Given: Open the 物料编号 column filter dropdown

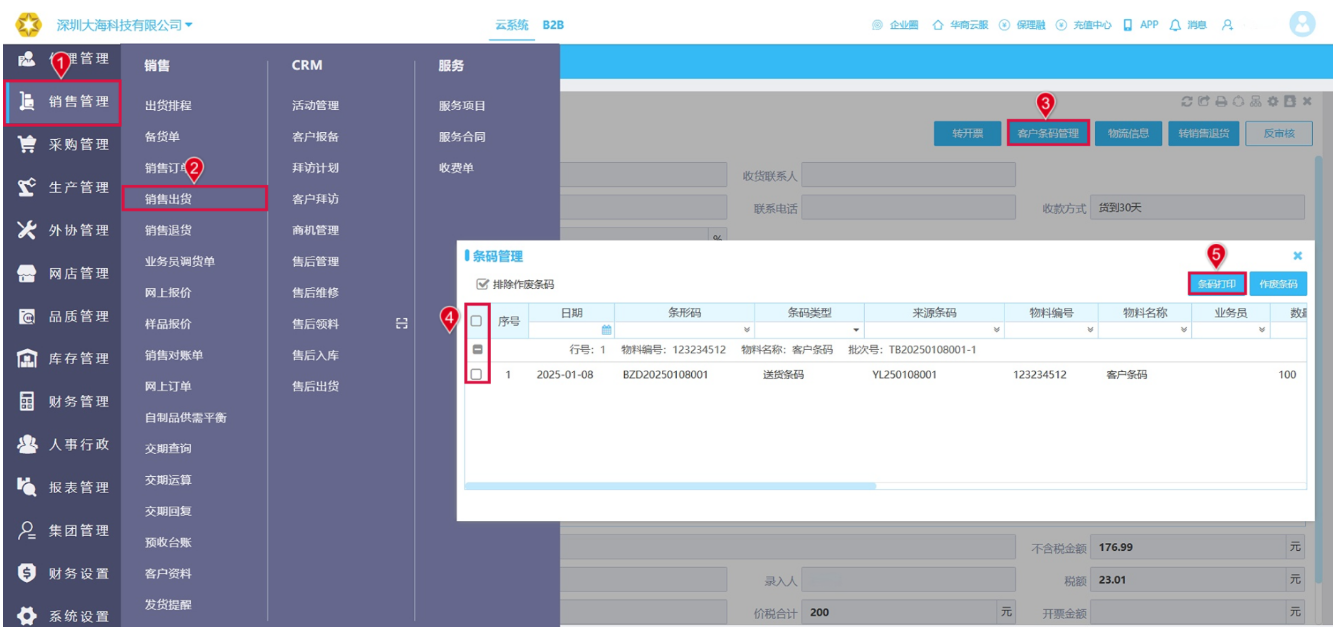Looking at the screenshot, I should click(1089, 330).
